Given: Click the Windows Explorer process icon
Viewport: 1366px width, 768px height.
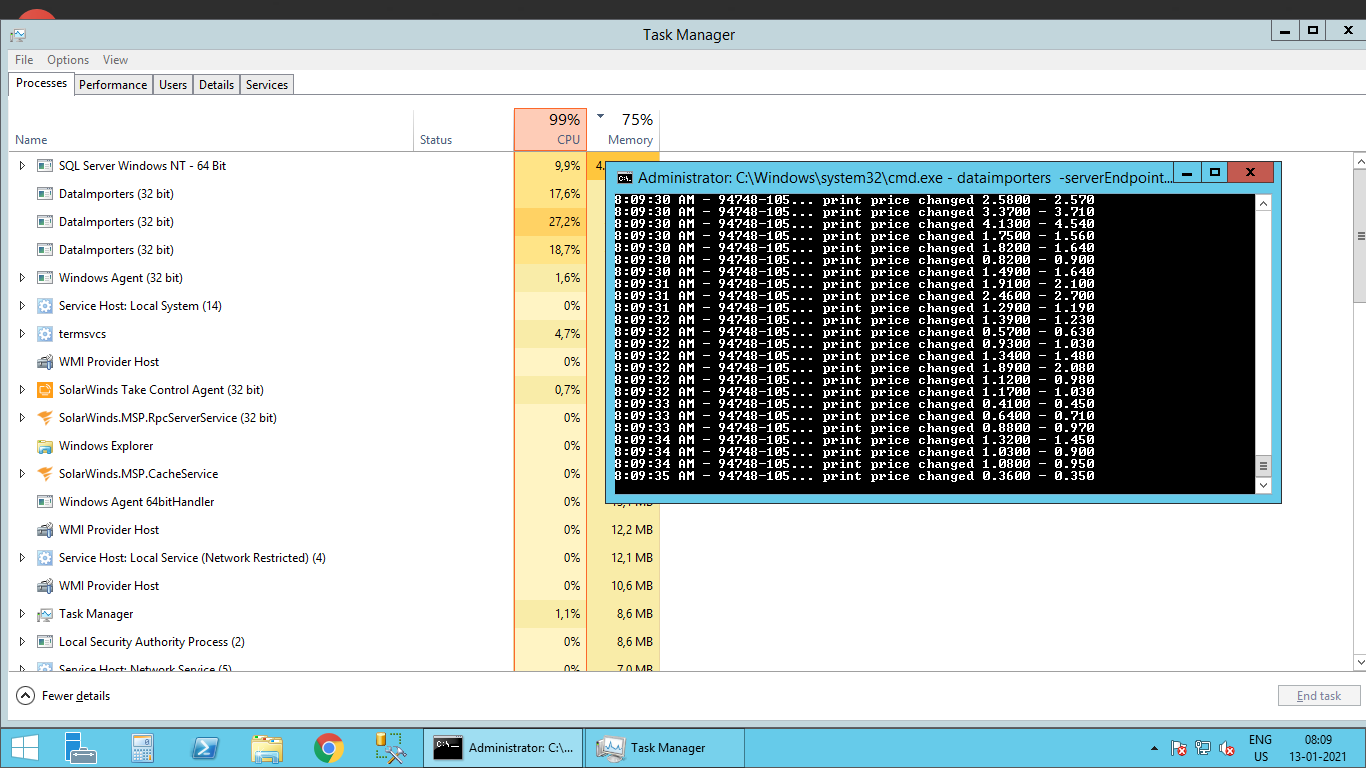Looking at the screenshot, I should (44, 446).
